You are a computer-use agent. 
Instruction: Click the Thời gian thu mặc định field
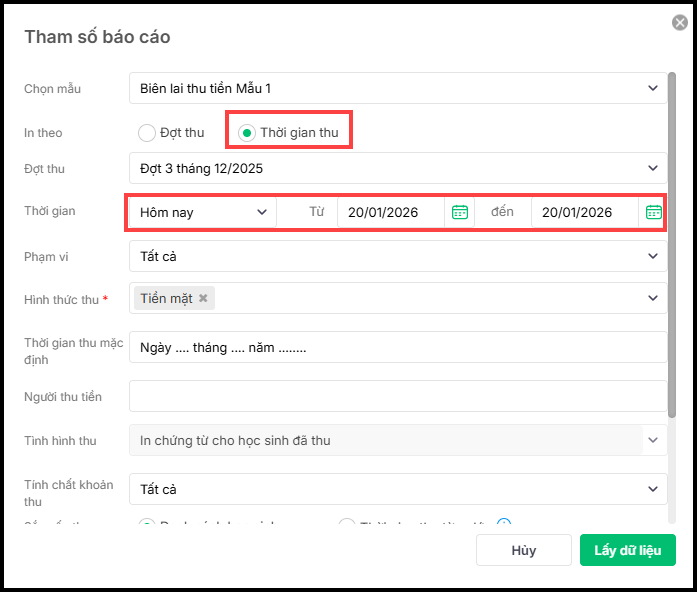(397, 348)
